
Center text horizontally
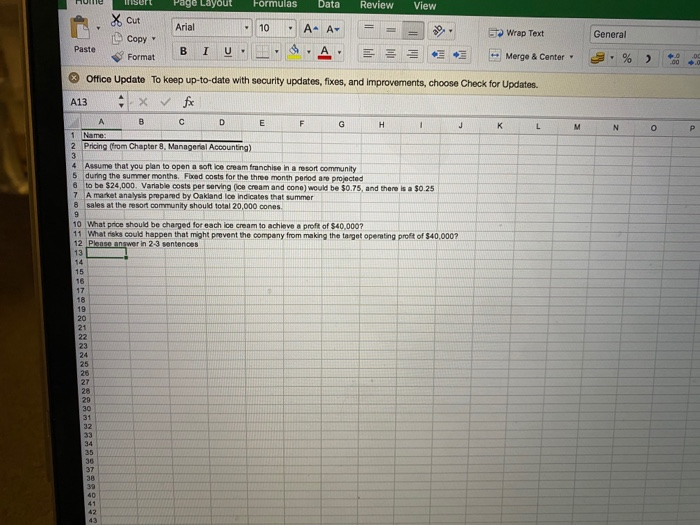[390, 54]
